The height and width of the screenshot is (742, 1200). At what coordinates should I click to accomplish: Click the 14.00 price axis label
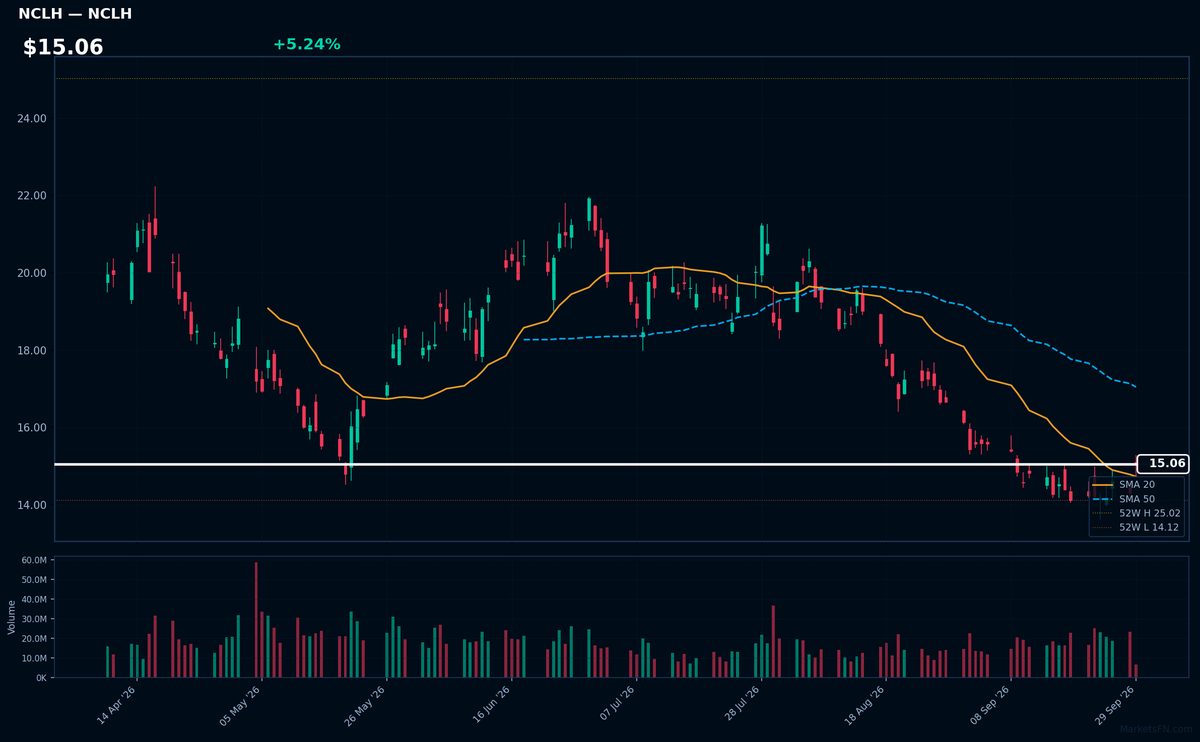pos(32,505)
